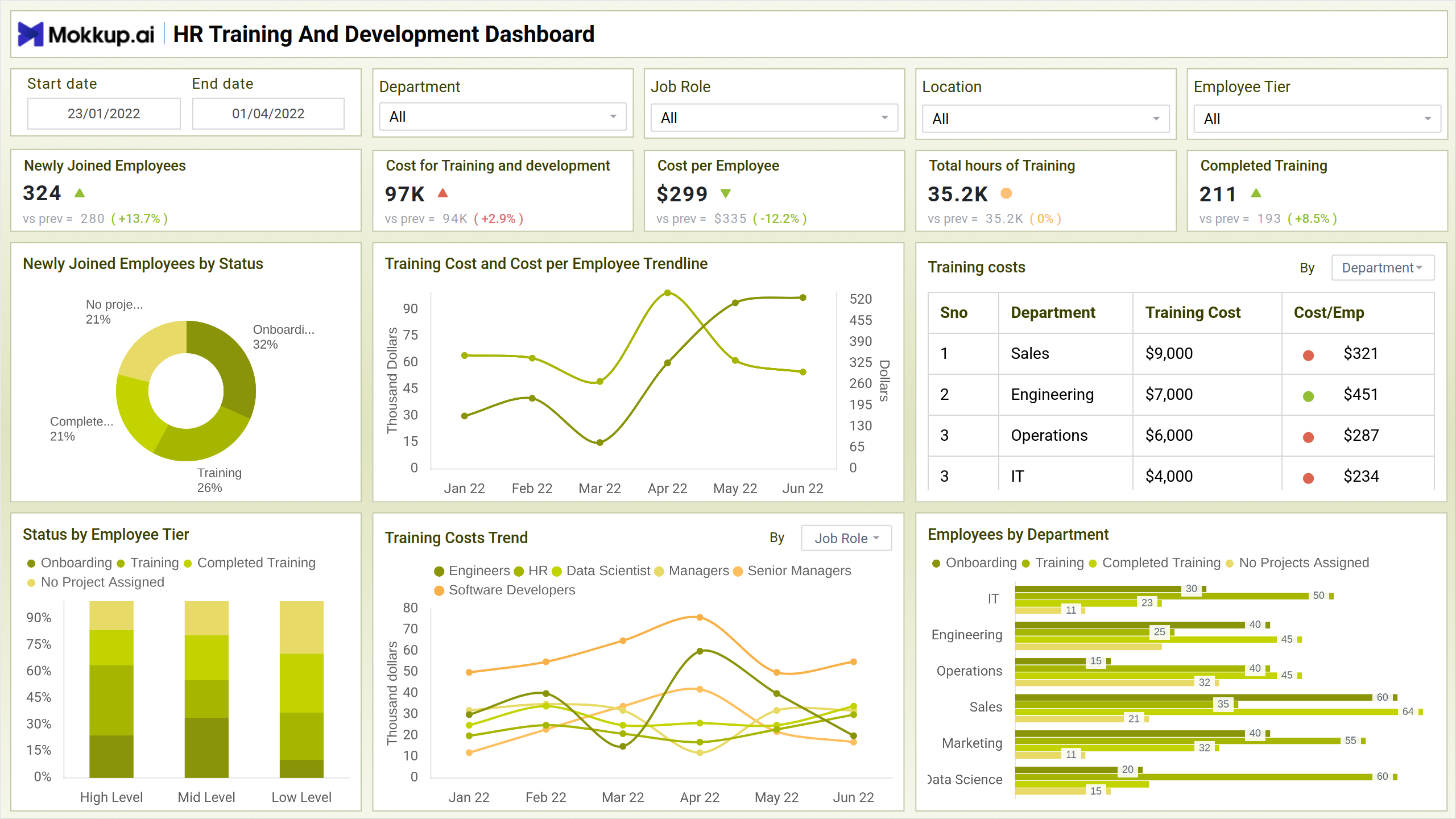This screenshot has height=819, width=1456.
Task: Click the orange dot beside 35.2K
Action: [x=1006, y=193]
